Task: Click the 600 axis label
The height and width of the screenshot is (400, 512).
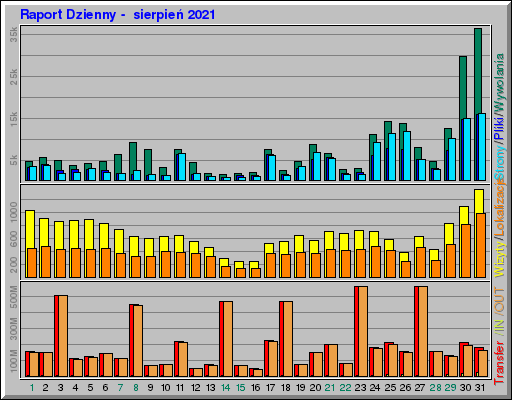Action: pyautogui.click(x=14, y=239)
